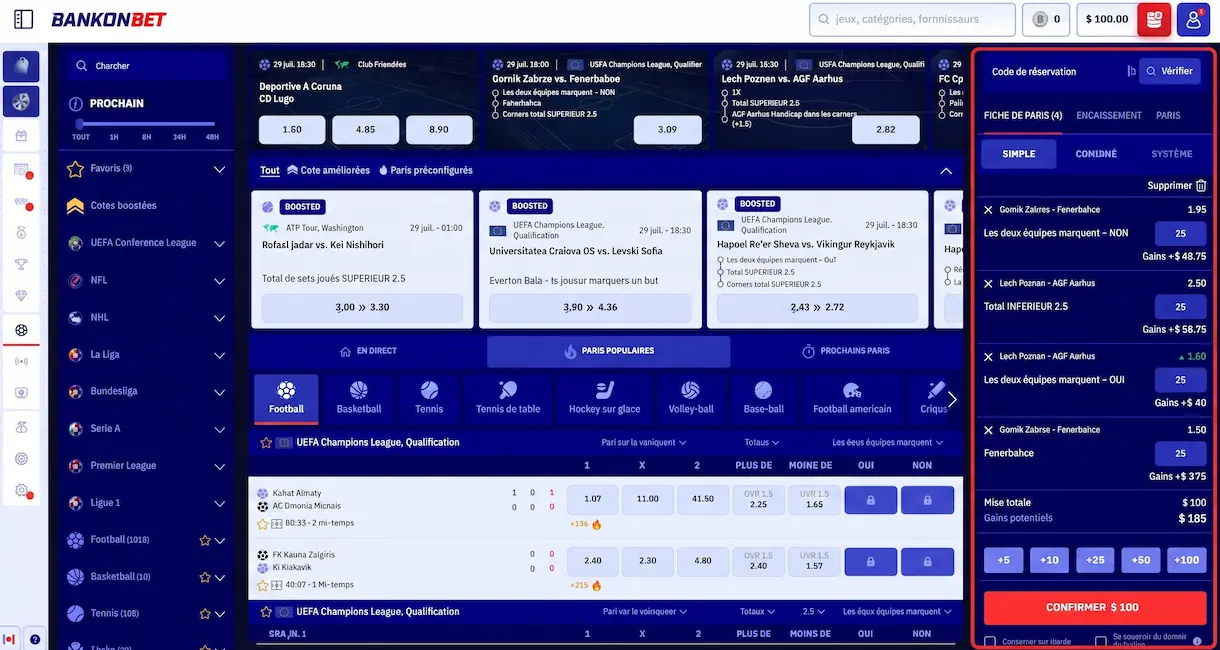Favorite the Football (1018) sport with star
This screenshot has height=650, width=1220.
(205, 540)
